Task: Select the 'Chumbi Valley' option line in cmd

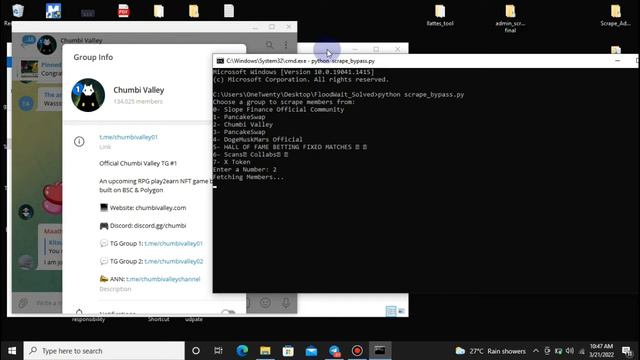Action: pos(243,124)
